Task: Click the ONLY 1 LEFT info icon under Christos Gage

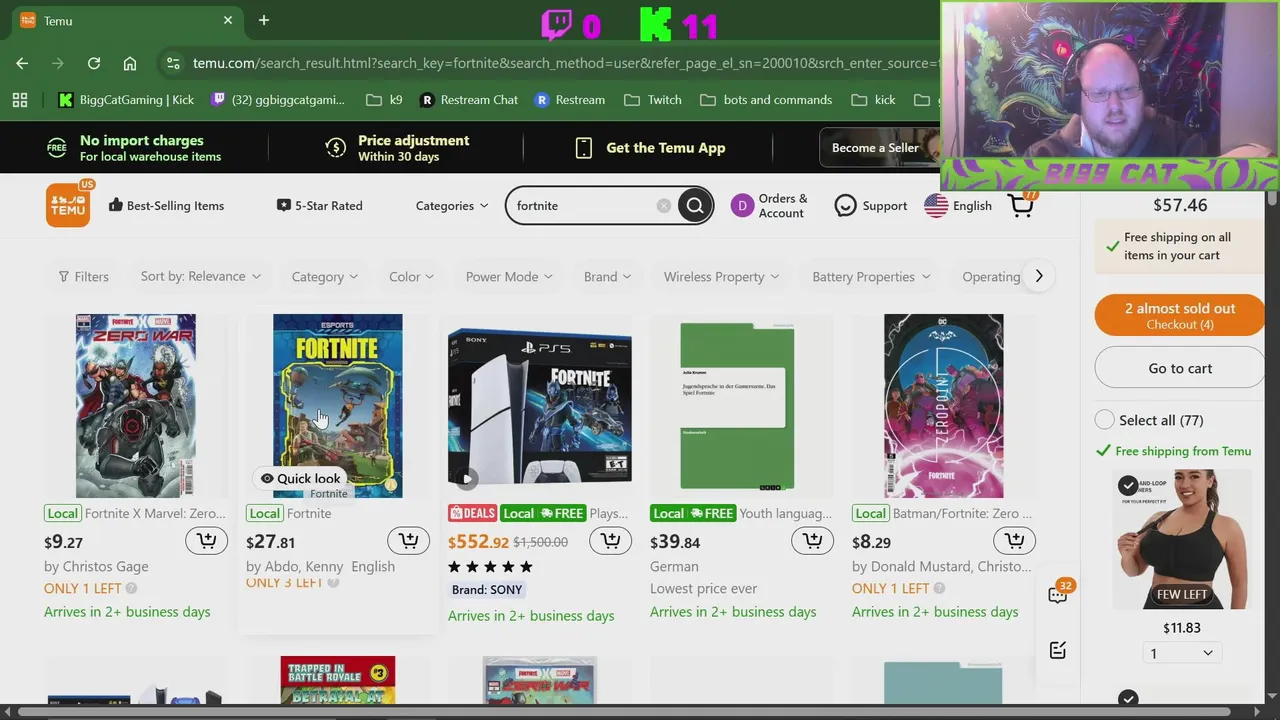Action: [x=131, y=589]
